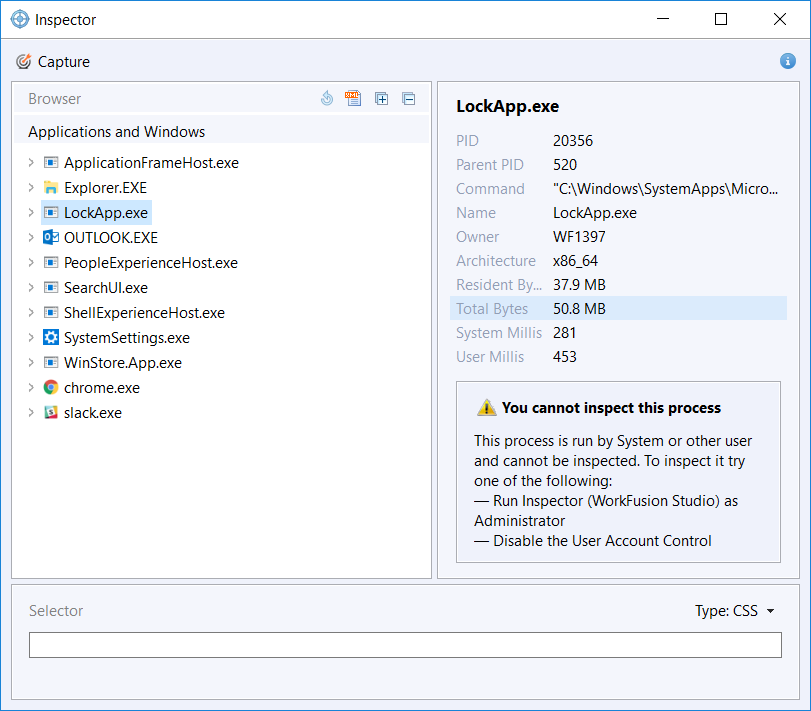Expand the SearchUI.exe node

[x=31, y=288]
